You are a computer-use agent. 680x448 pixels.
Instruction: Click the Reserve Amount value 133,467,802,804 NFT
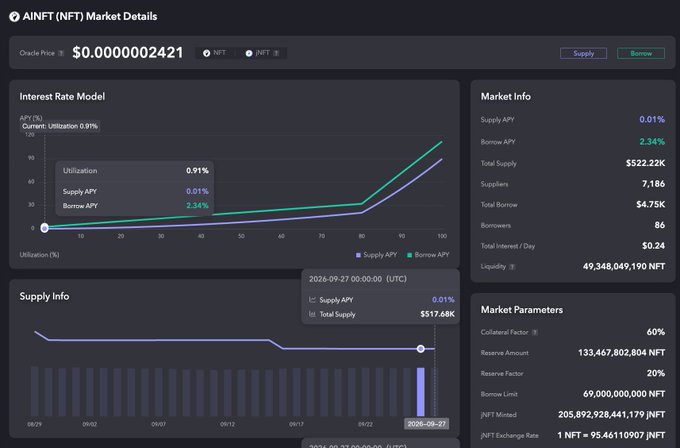coord(621,353)
